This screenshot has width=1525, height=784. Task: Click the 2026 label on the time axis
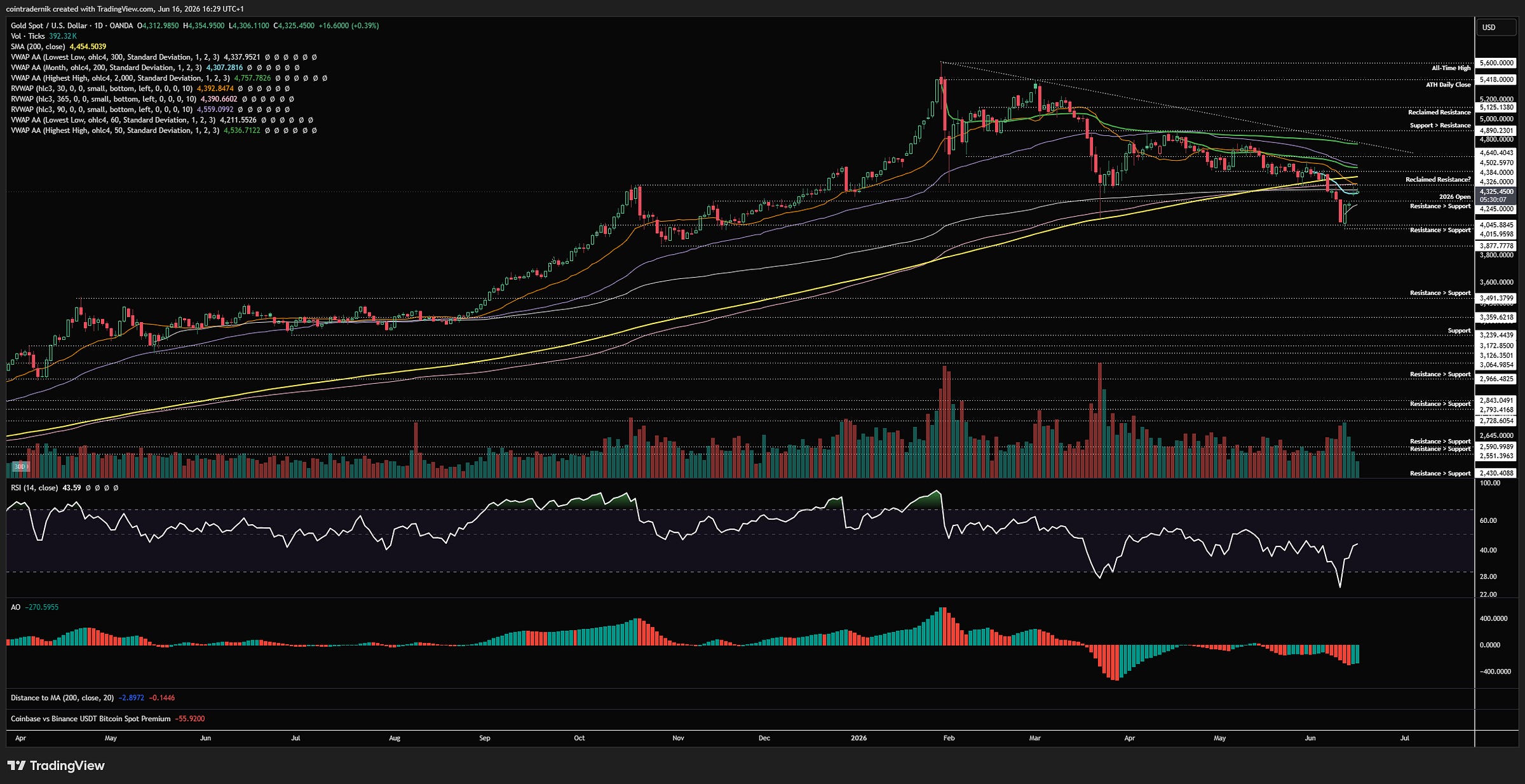tap(858, 738)
